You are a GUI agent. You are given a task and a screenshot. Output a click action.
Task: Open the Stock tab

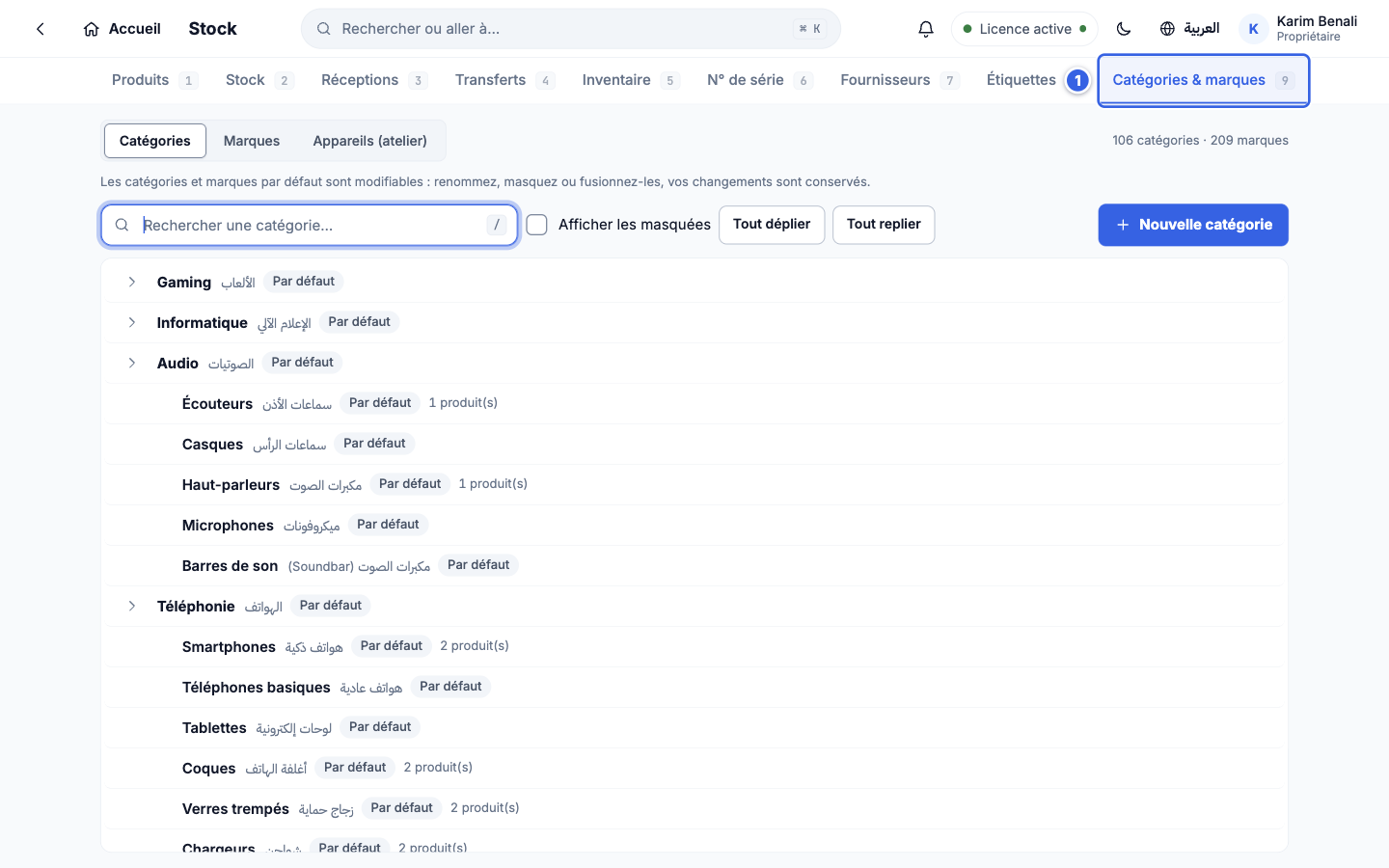tap(259, 80)
